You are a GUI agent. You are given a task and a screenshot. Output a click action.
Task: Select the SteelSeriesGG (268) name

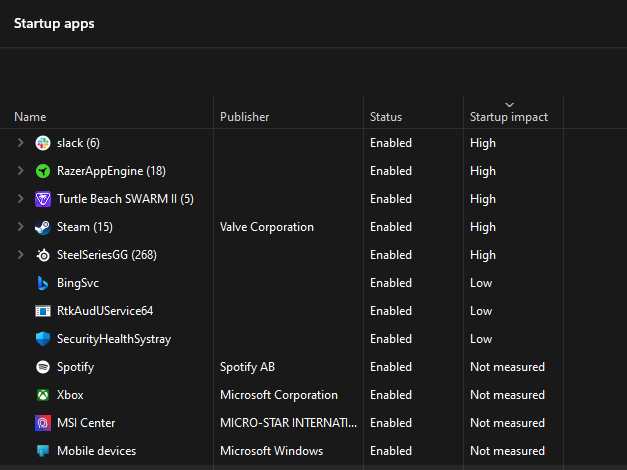pos(107,255)
